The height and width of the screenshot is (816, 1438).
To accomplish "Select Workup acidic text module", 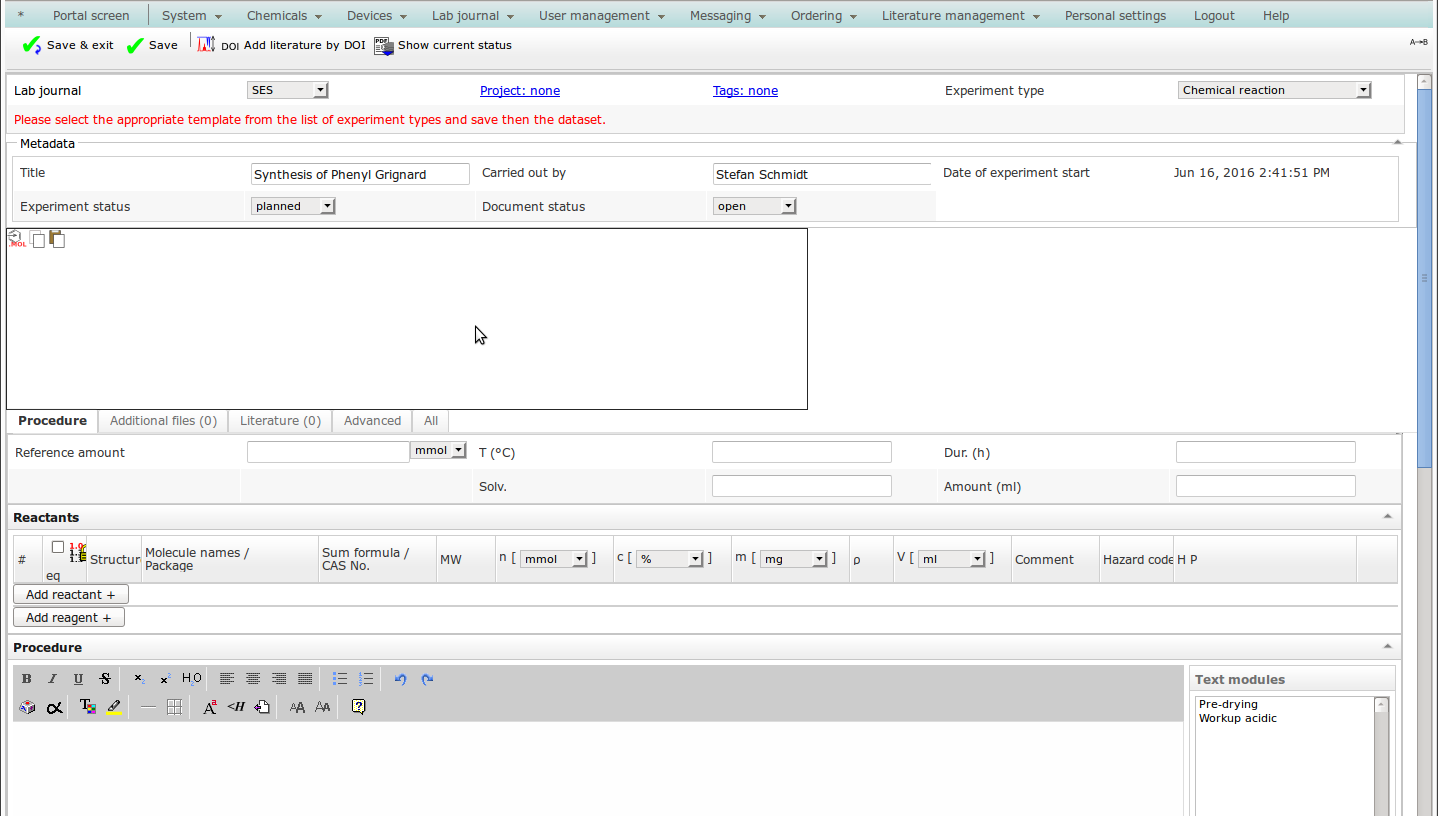I will [1238, 718].
